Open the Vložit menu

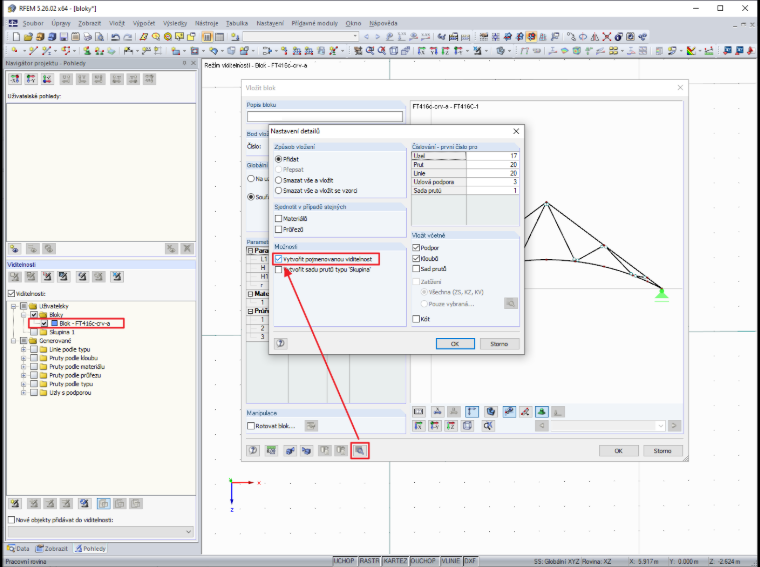pos(117,23)
